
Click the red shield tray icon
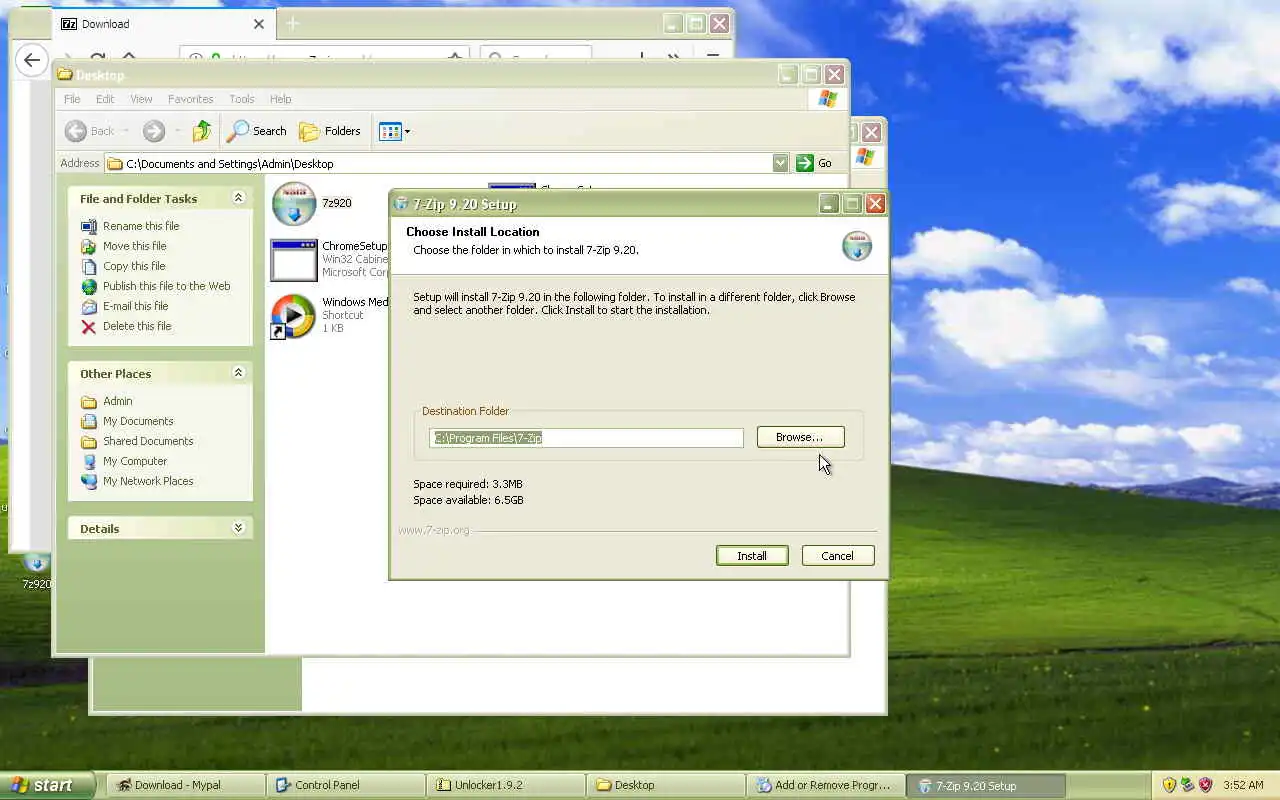pos(1205,785)
